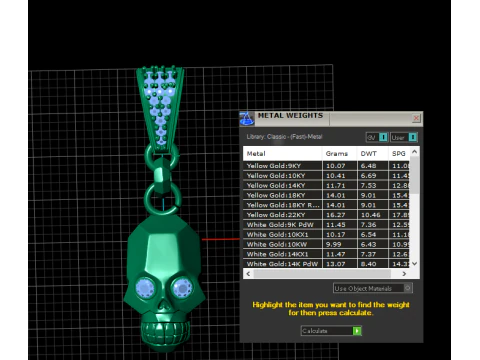480x360 pixels.
Task: Select the skull's right eye gemstone
Action: [182, 287]
